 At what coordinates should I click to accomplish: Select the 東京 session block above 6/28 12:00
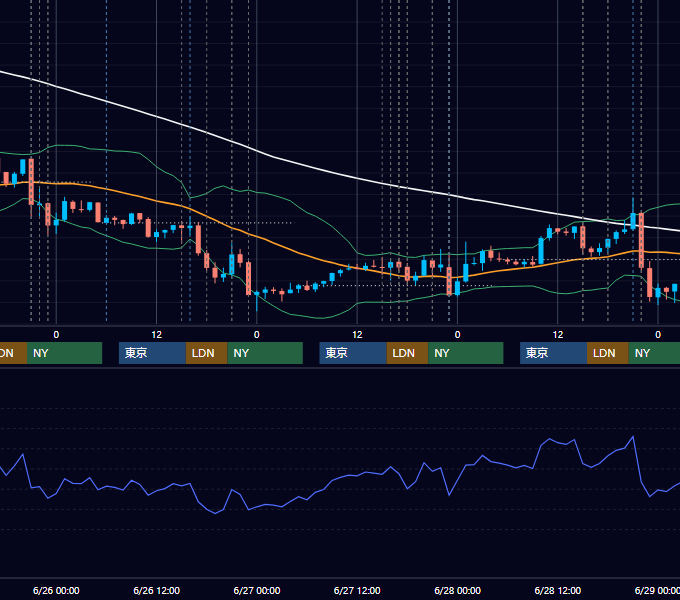(x=554, y=353)
